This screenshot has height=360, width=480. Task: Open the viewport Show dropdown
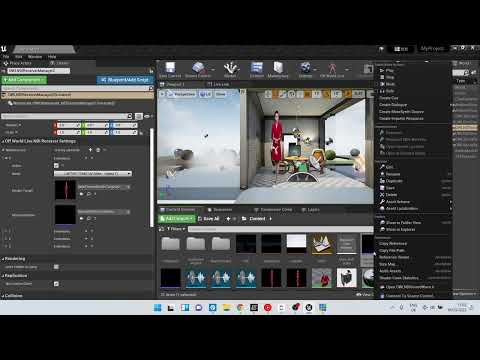pos(220,94)
